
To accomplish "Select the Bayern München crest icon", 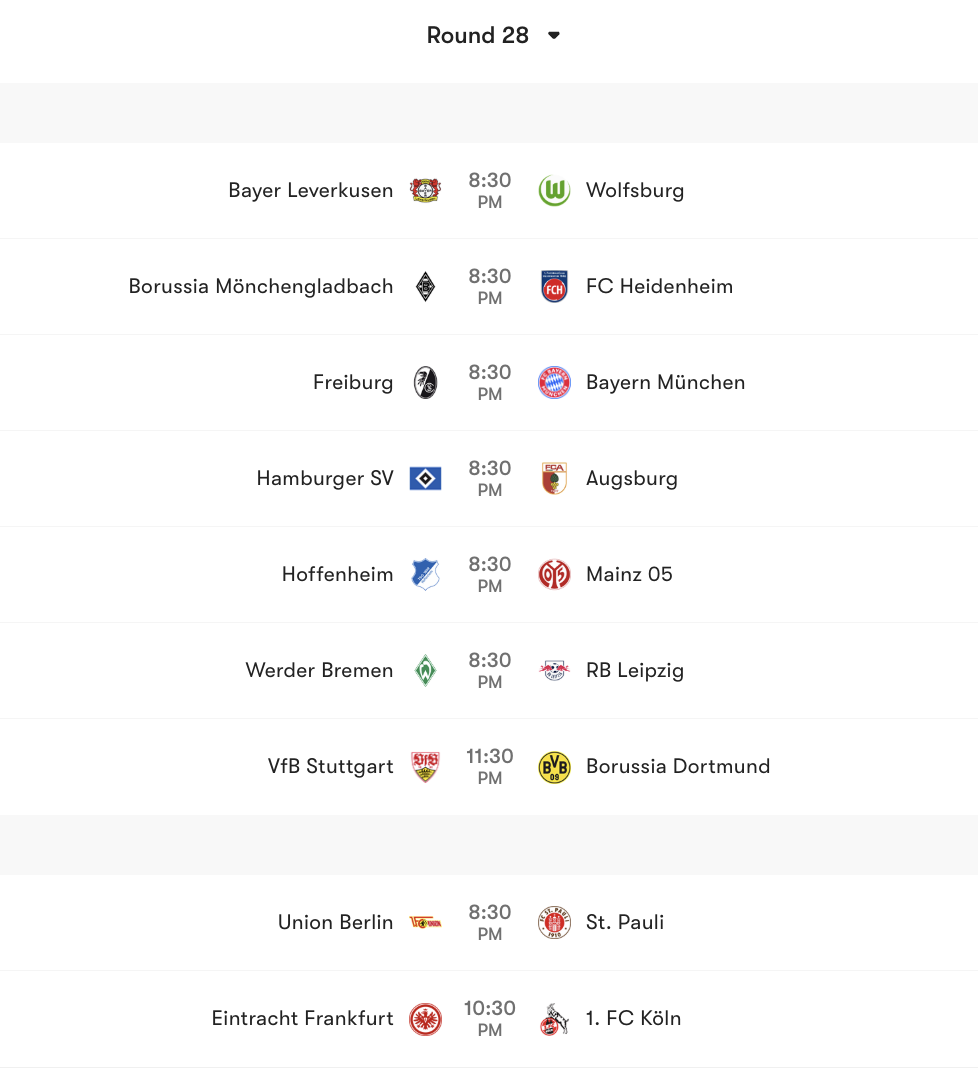I will tap(553, 382).
